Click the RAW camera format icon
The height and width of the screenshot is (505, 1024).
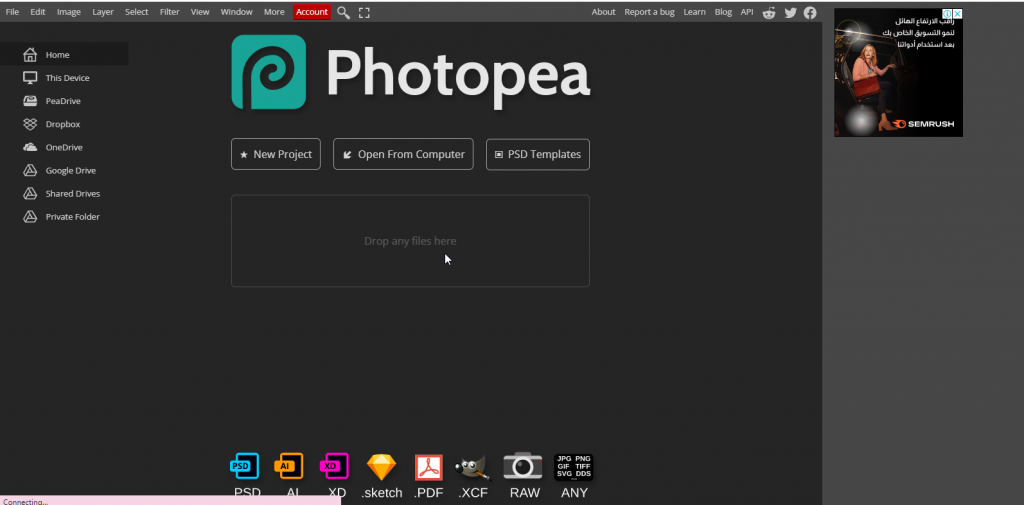[523, 466]
